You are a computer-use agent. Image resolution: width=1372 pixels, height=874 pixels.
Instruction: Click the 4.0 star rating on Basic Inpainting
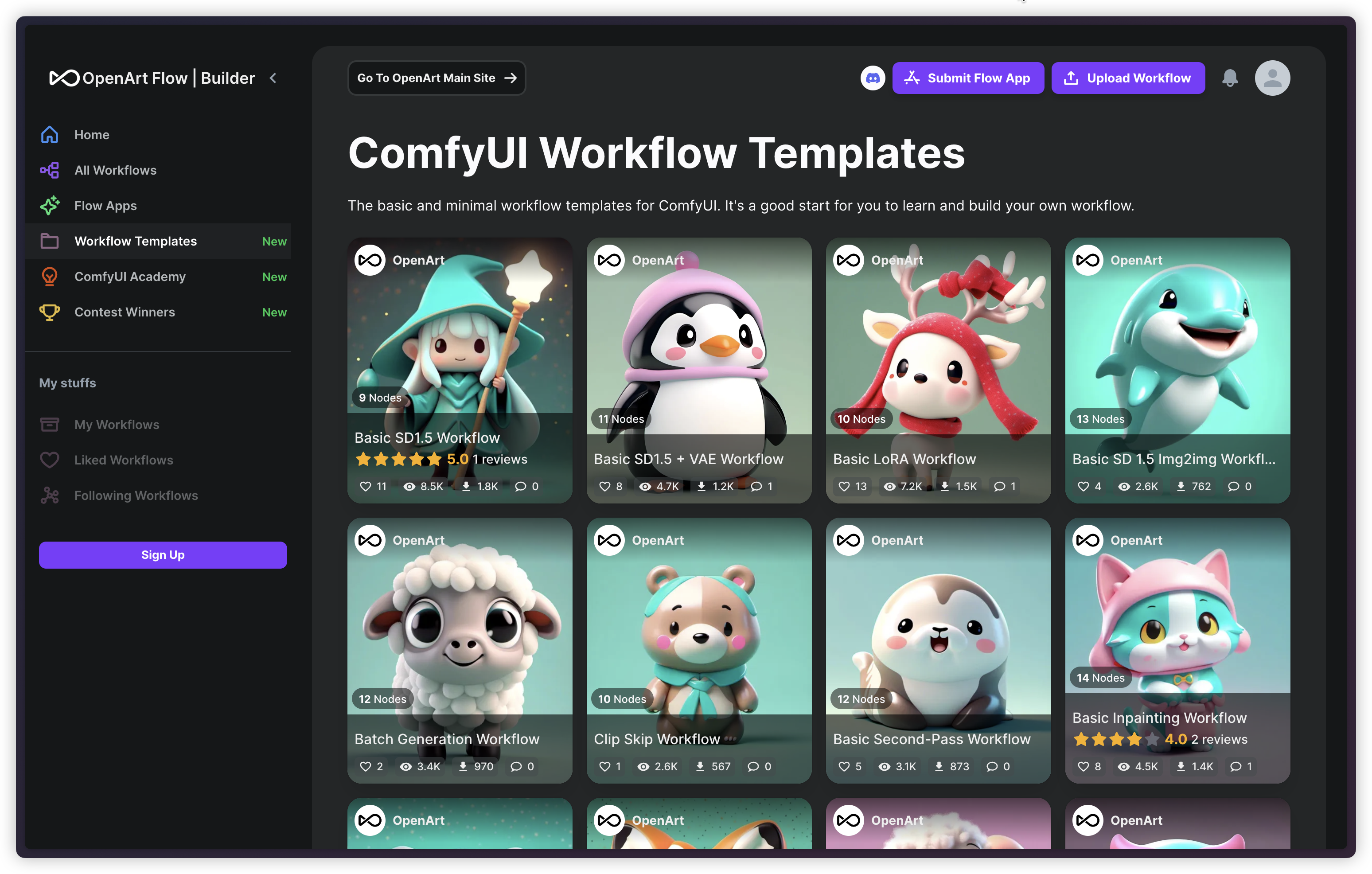(1130, 740)
